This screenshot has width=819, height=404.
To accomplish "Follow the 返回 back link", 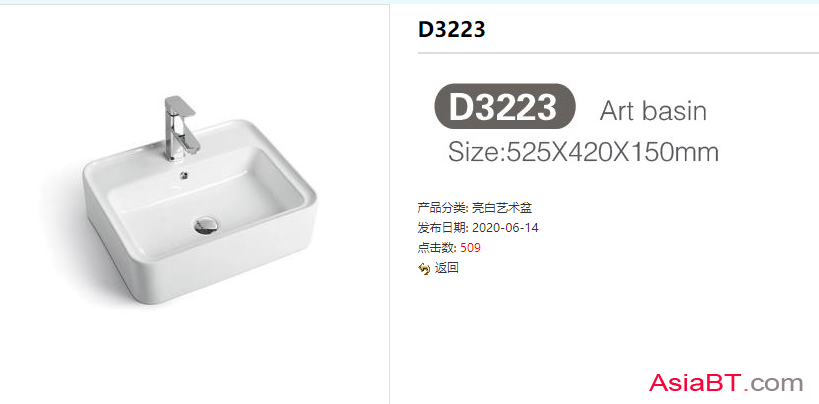I will pyautogui.click(x=447, y=268).
